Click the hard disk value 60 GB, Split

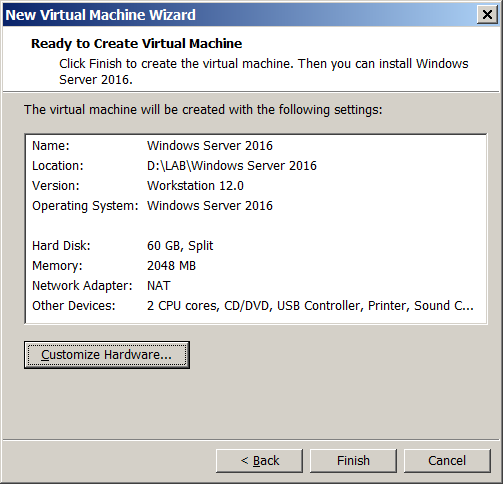(x=180, y=246)
